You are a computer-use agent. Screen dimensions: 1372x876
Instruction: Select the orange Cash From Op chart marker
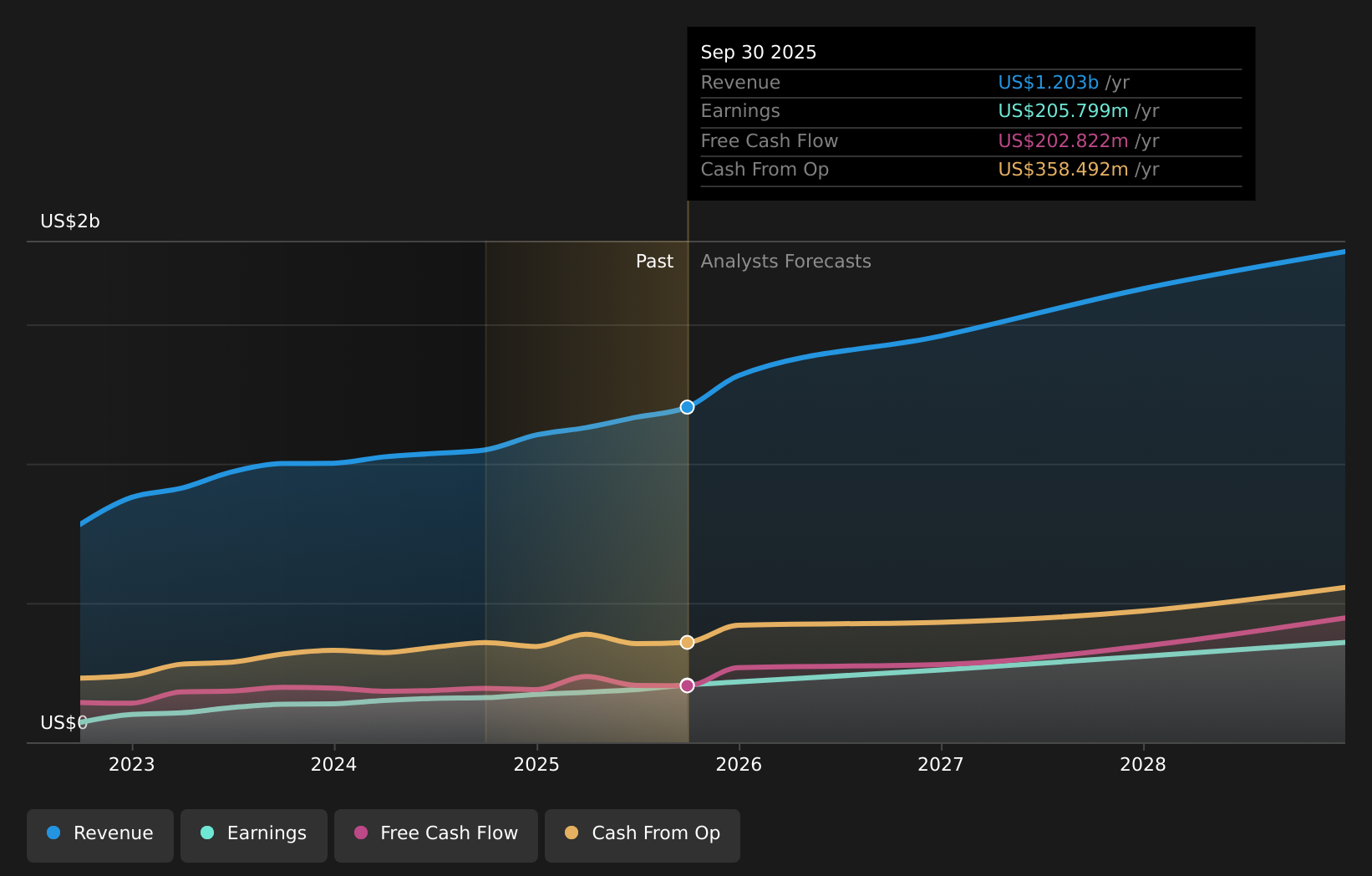point(687,642)
